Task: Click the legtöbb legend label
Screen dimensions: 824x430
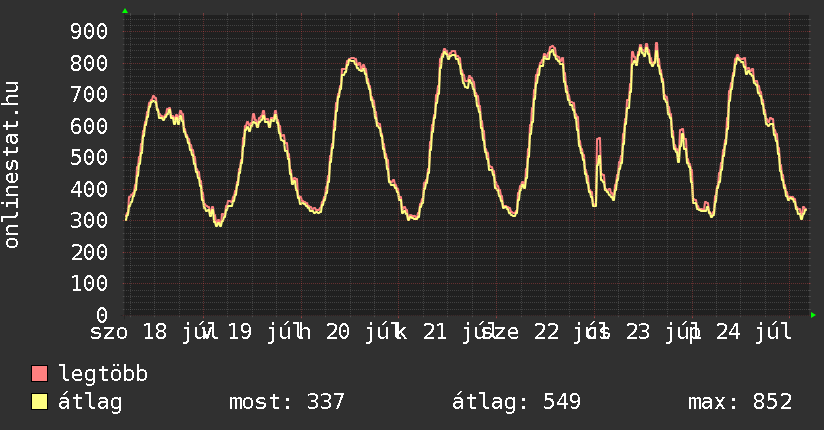Action: click(103, 373)
